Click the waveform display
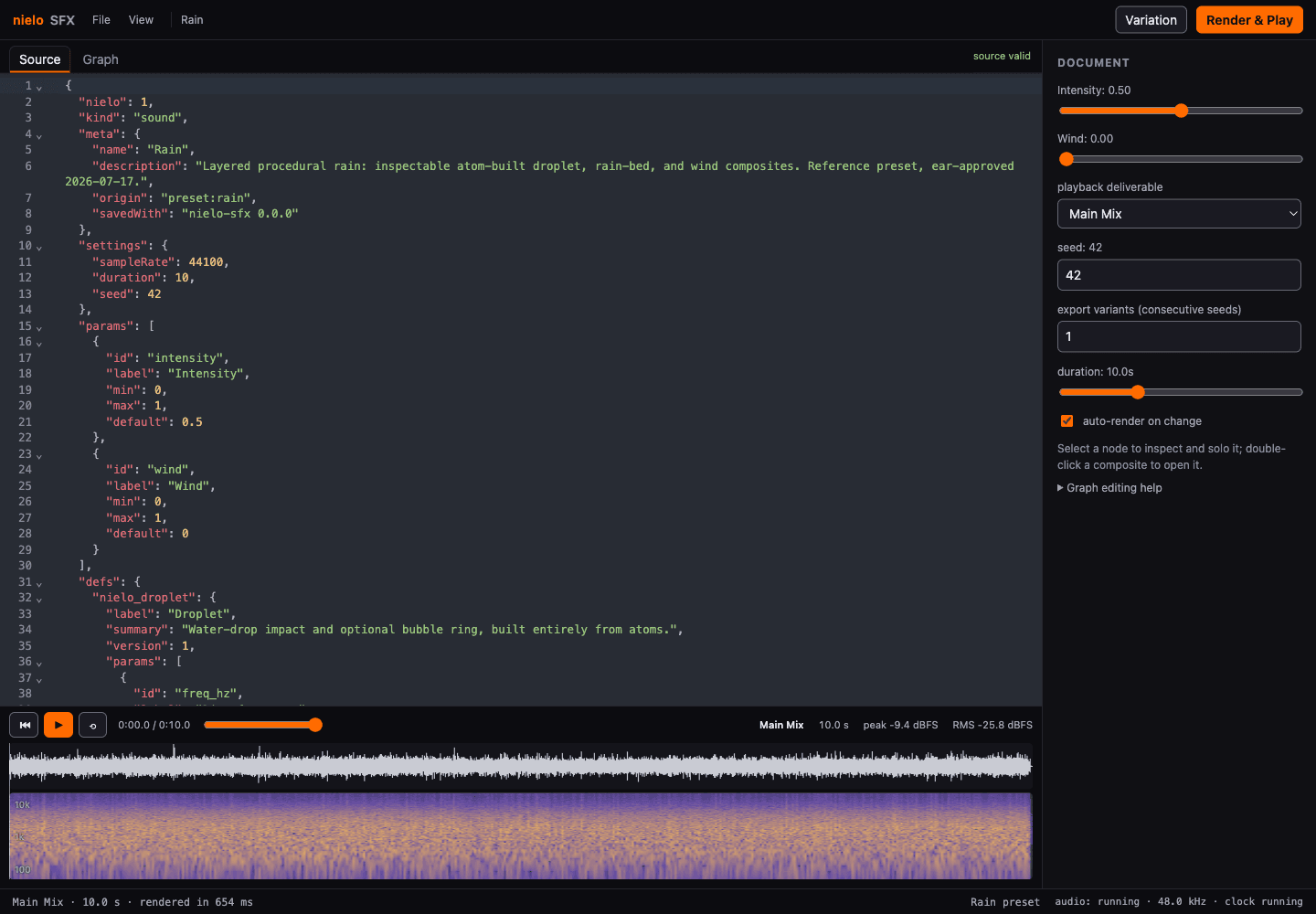This screenshot has height=914, width=1316. tap(520, 765)
